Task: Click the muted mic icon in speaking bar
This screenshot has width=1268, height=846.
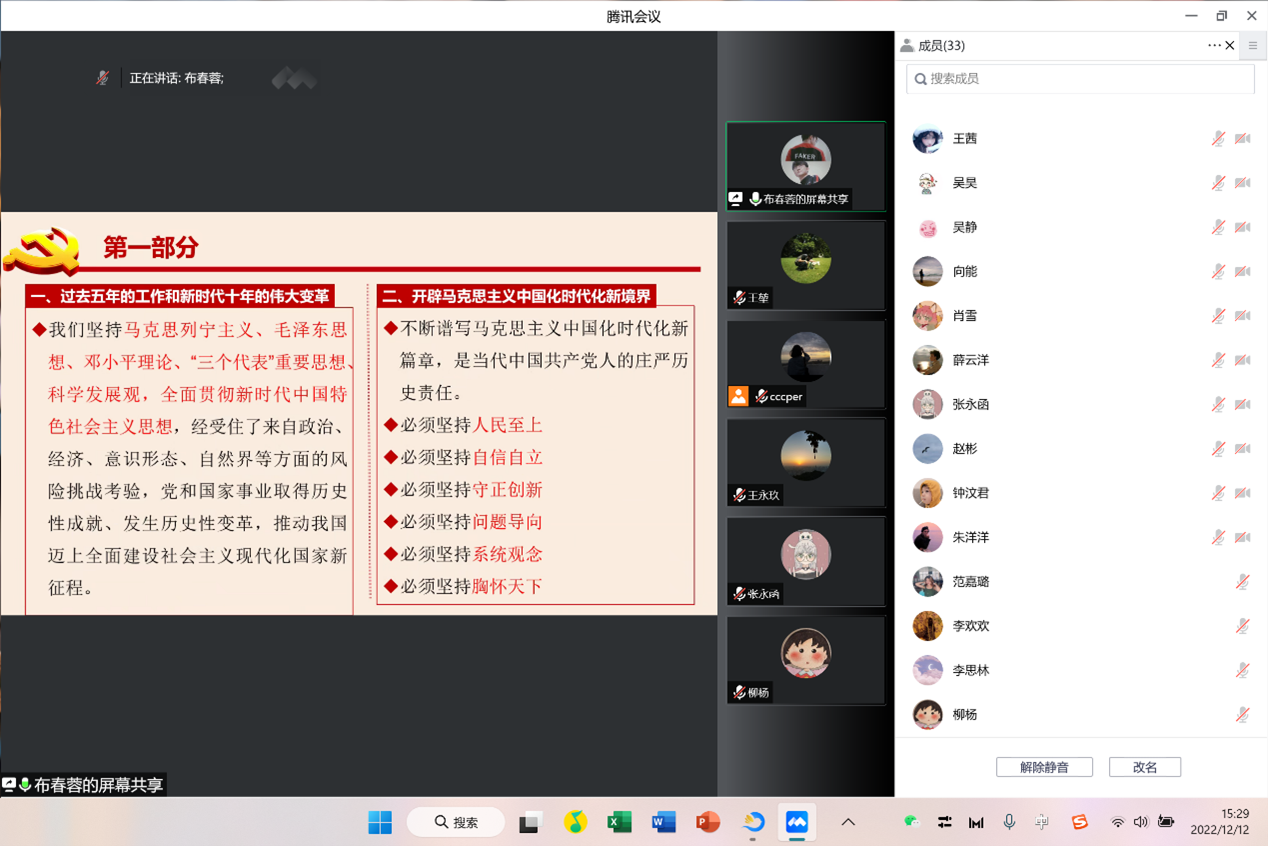Action: pos(103,78)
